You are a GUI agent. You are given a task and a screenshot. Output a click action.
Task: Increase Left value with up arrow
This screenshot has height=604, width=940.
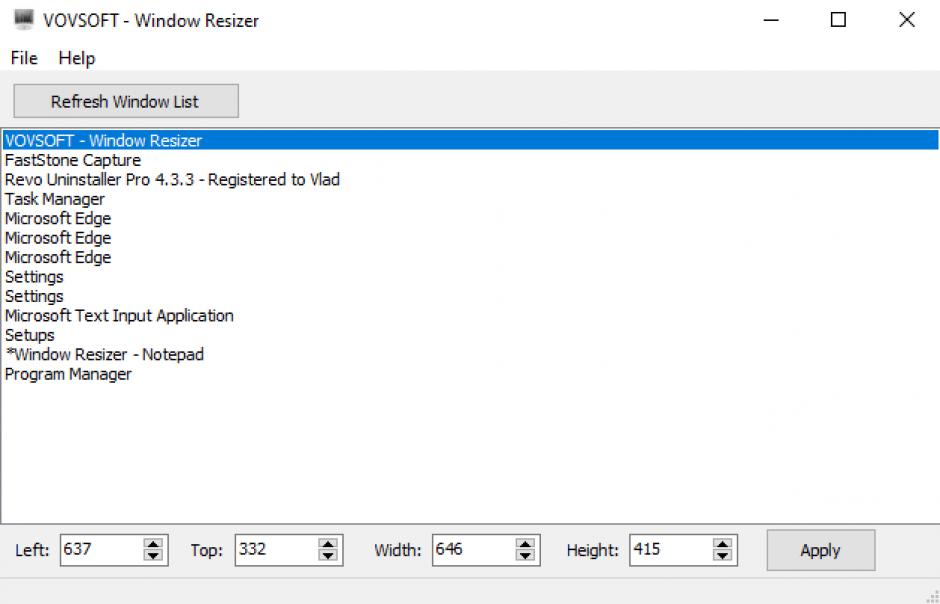(153, 544)
